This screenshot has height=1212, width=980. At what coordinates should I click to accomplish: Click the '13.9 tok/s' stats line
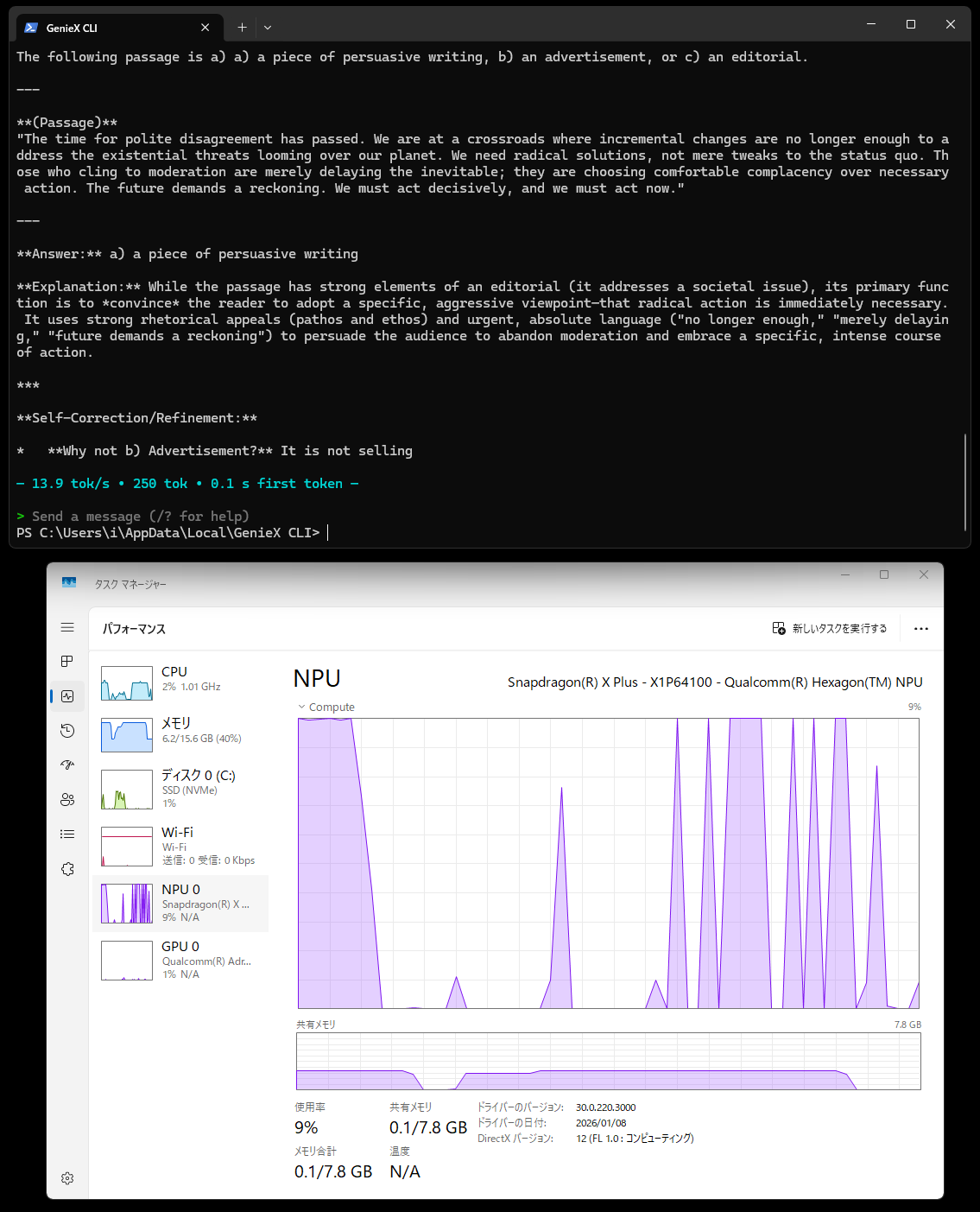(187, 484)
